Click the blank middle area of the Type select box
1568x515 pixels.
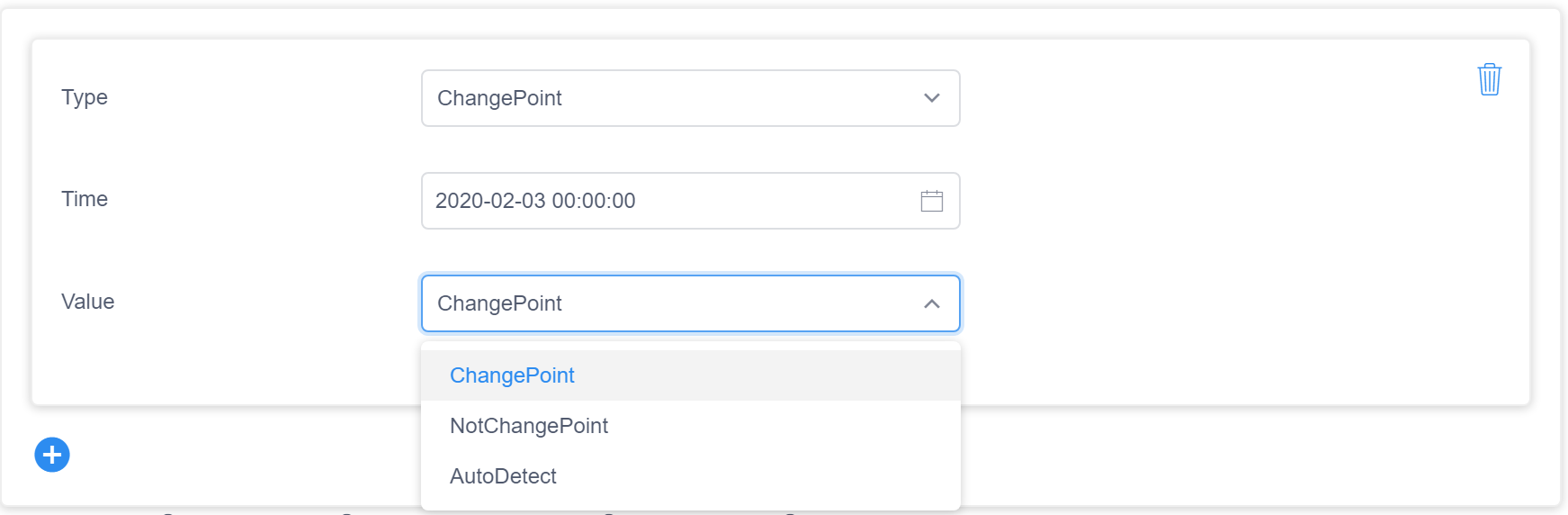click(x=738, y=98)
